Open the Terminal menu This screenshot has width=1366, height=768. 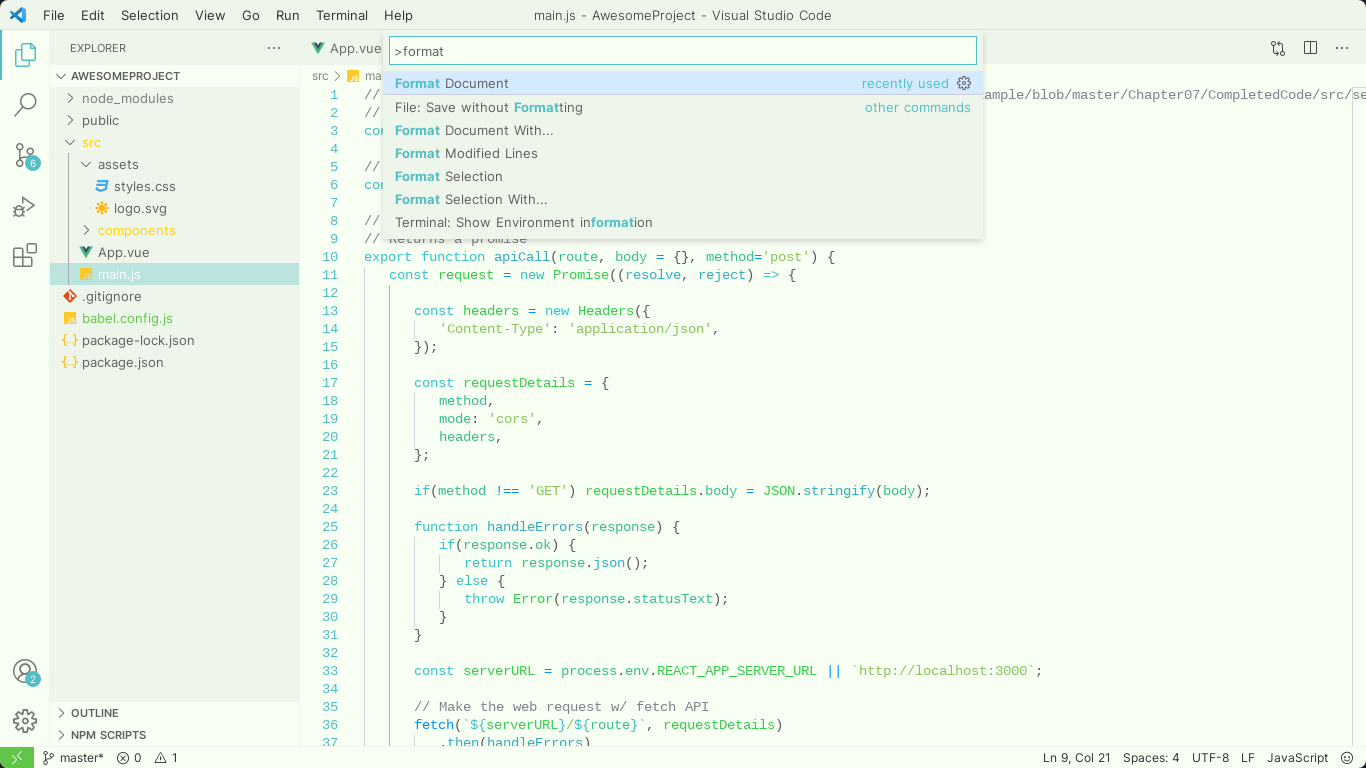pos(342,15)
